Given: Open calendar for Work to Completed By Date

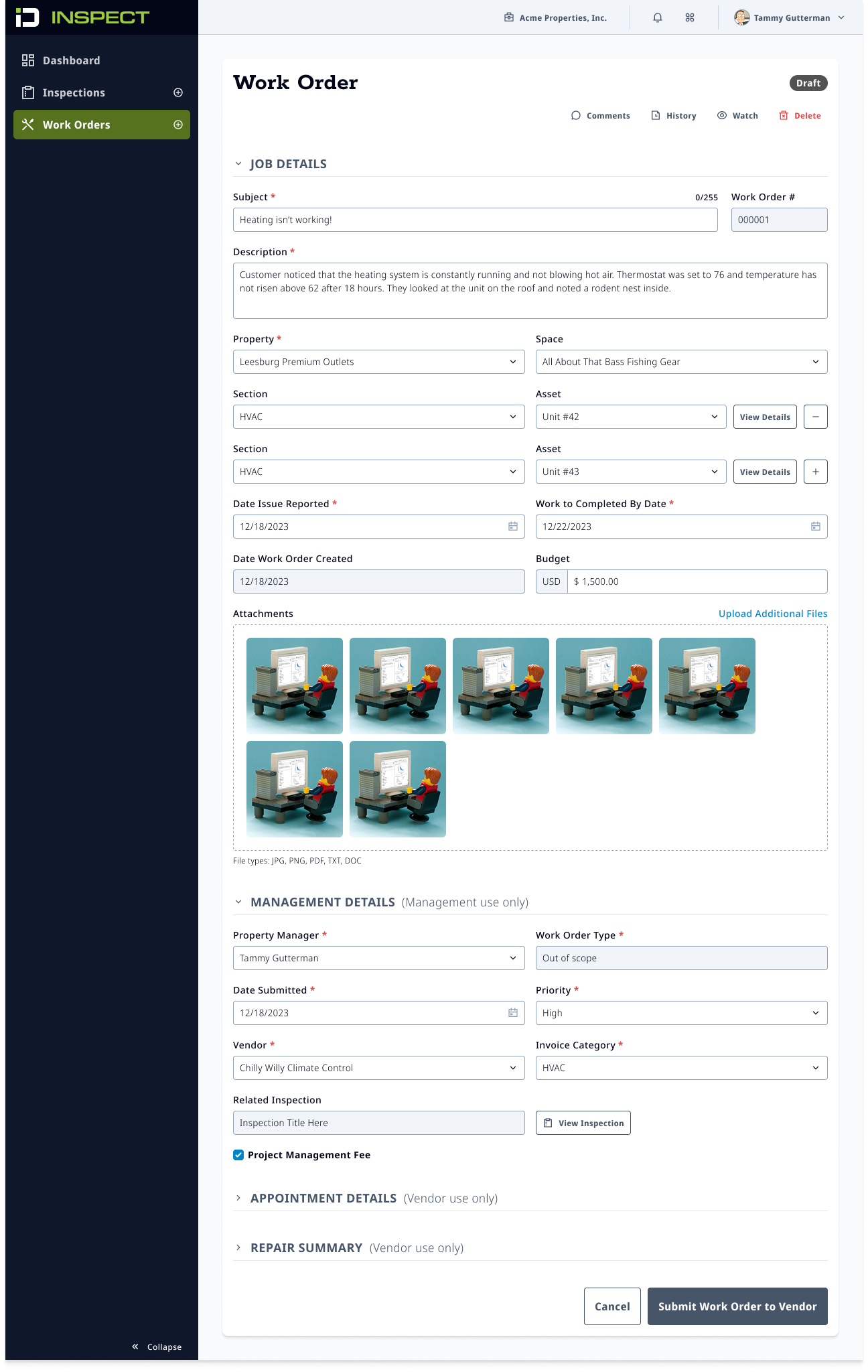Looking at the screenshot, I should [816, 527].
